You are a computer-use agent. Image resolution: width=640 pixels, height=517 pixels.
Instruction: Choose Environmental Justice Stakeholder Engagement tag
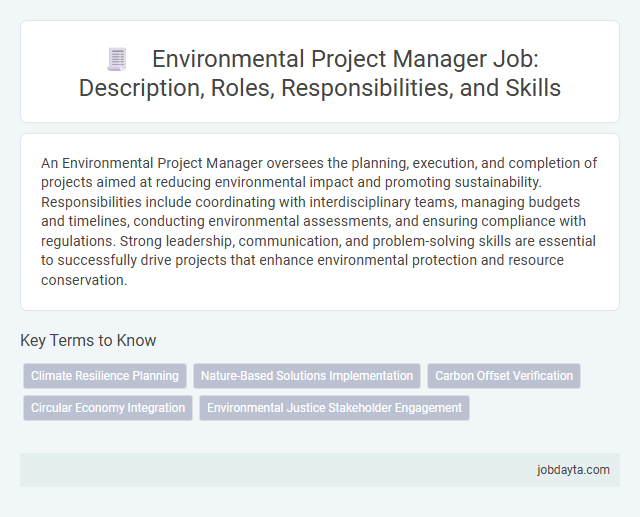tap(334, 408)
